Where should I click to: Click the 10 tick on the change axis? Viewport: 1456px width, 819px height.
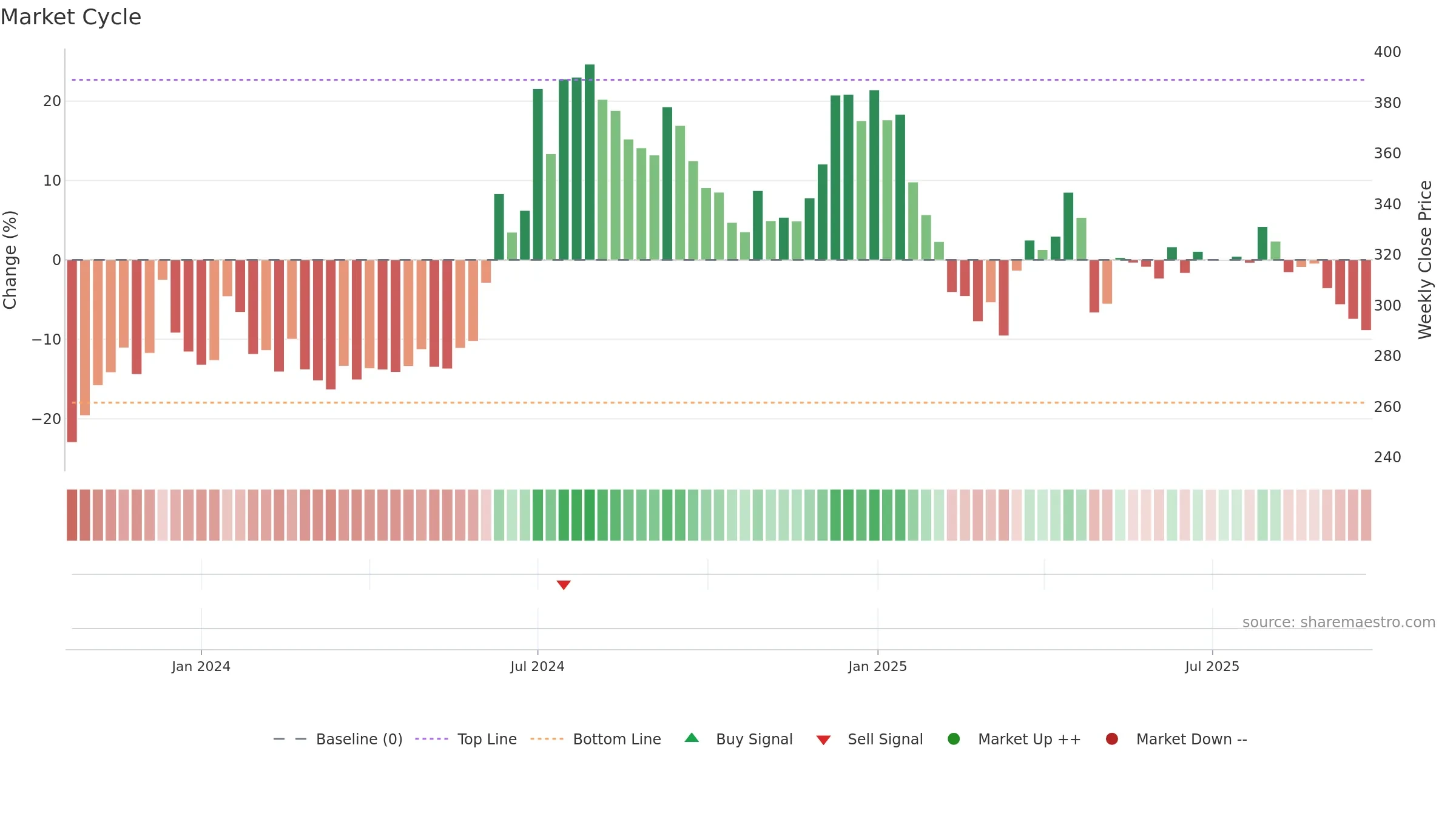click(x=52, y=180)
